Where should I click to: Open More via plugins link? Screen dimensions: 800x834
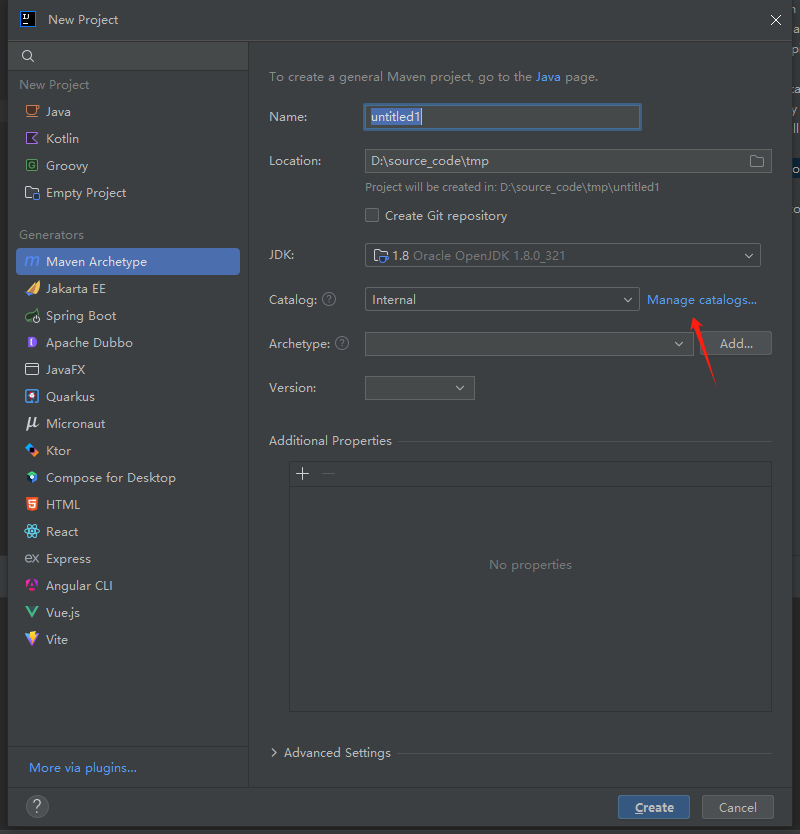coord(83,768)
